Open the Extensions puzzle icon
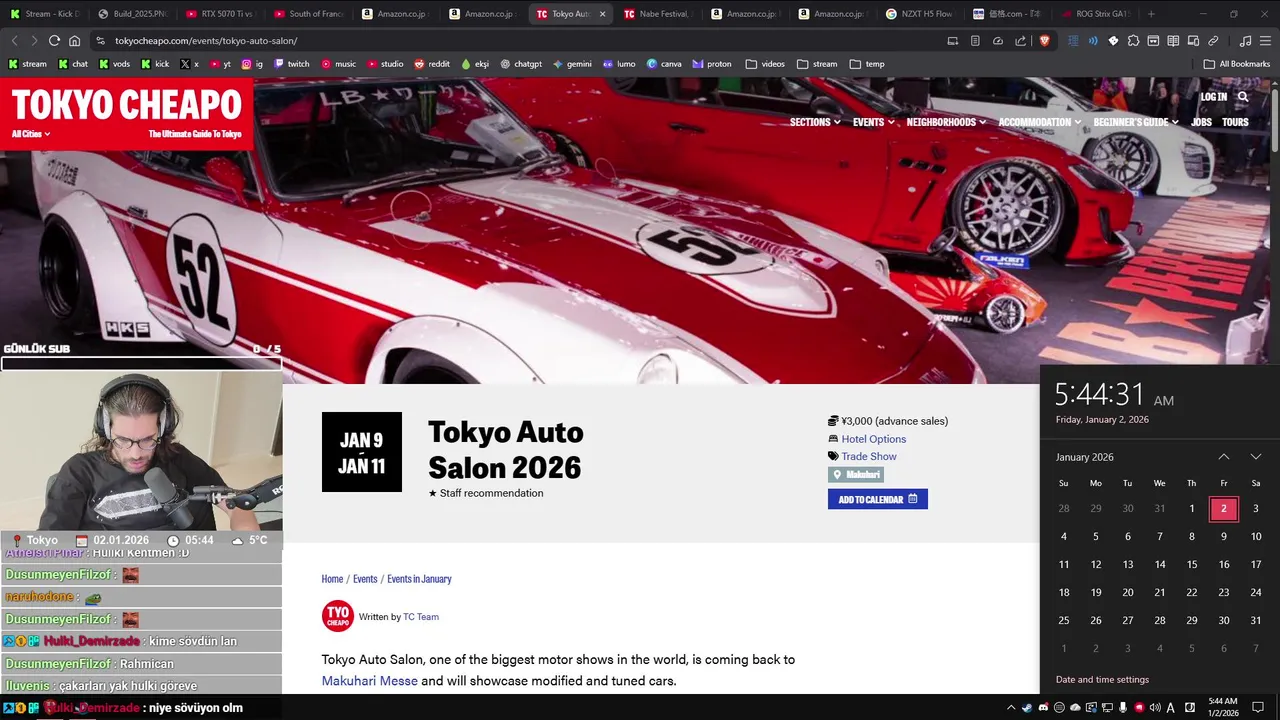Screen dimensions: 1280x720 1133,41
